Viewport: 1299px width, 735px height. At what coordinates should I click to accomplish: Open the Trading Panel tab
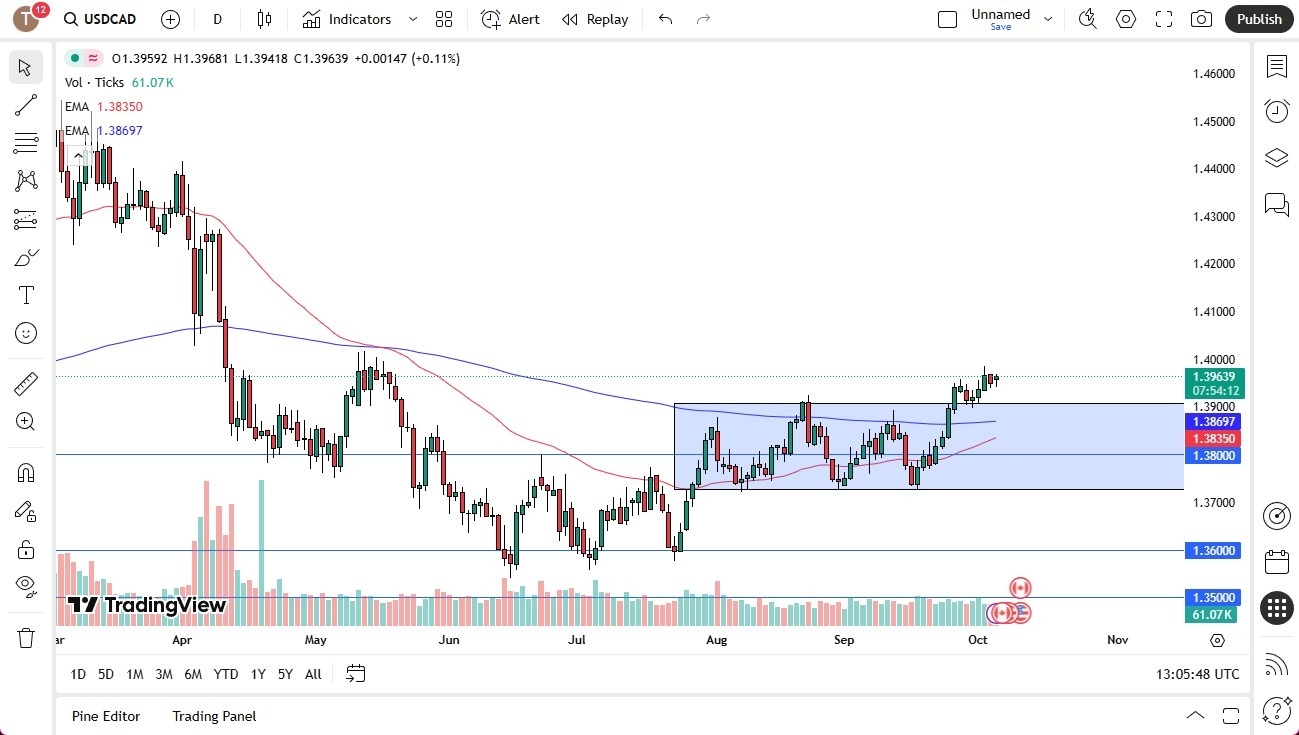click(x=213, y=716)
